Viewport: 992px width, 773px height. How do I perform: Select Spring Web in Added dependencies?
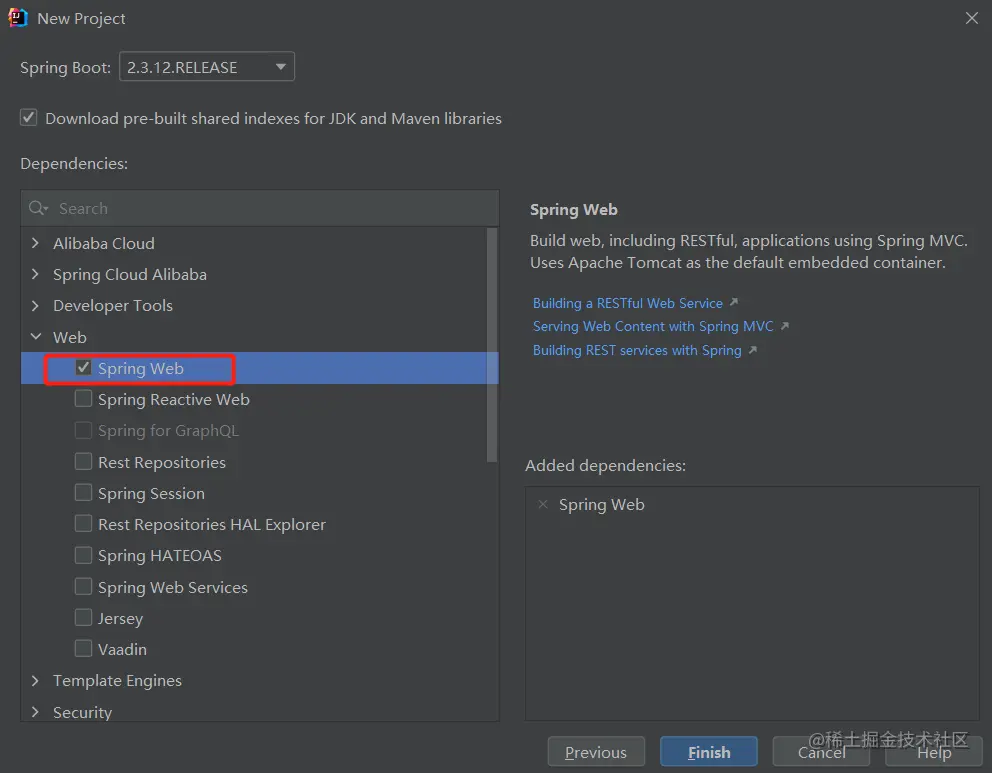pos(602,504)
